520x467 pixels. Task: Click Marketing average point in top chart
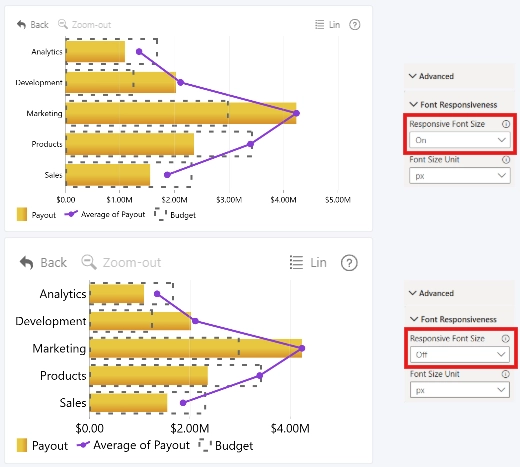click(296, 113)
